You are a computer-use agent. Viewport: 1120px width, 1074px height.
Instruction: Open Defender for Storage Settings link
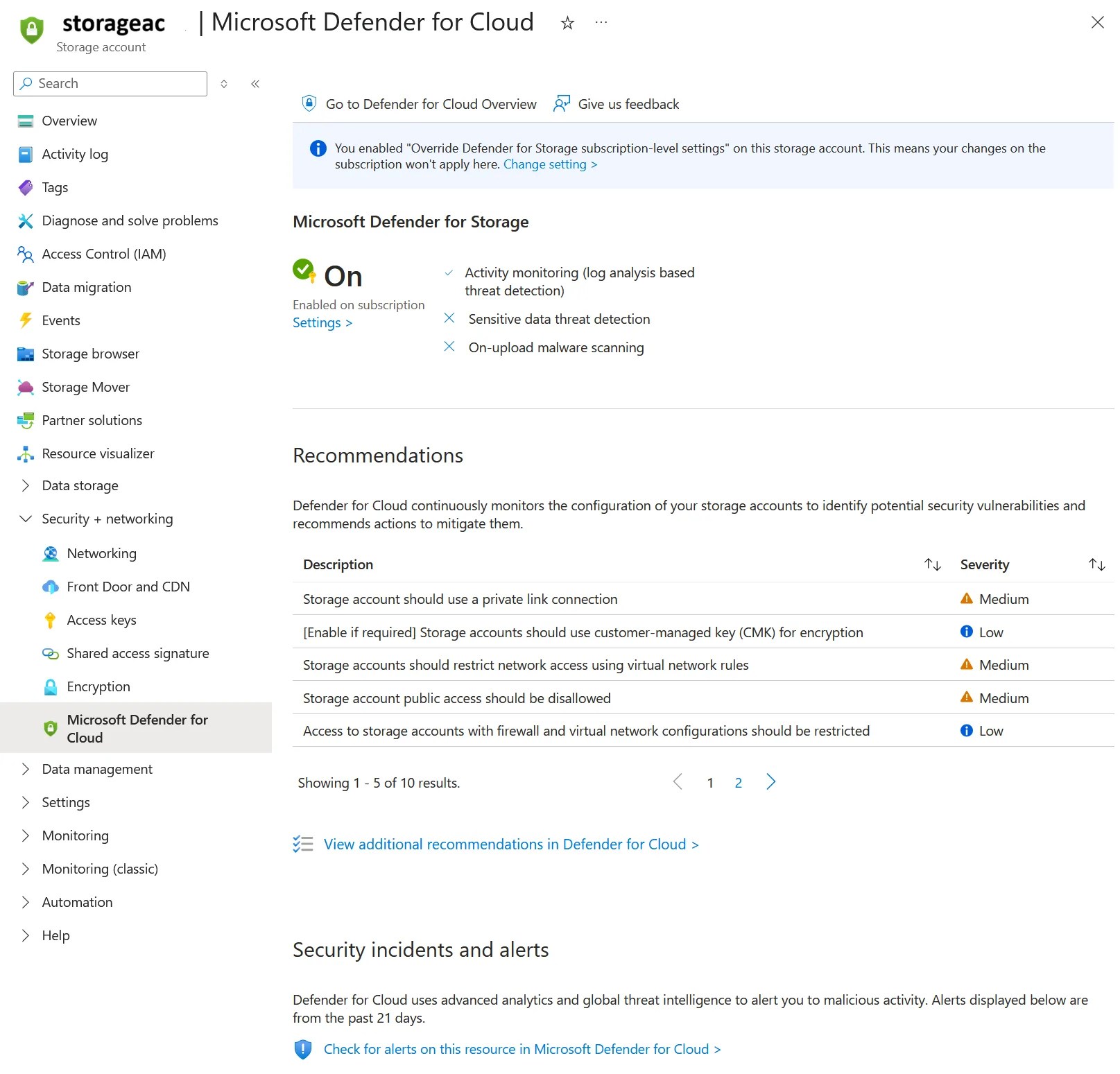click(322, 323)
